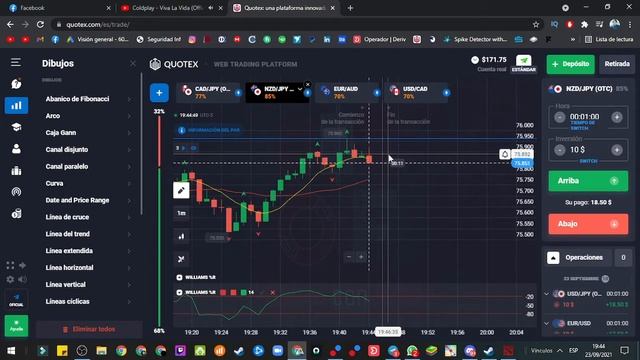Open the account profile icon in sidebar
640x360 pixels.
coord(16,149)
